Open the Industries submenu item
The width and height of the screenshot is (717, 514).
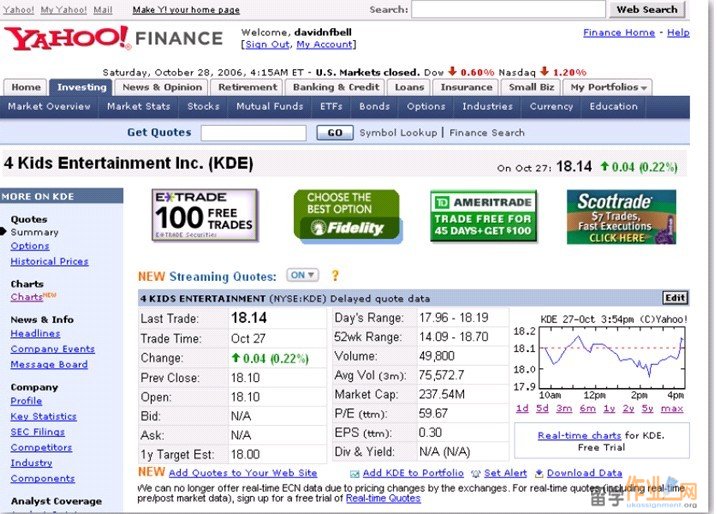pos(487,107)
